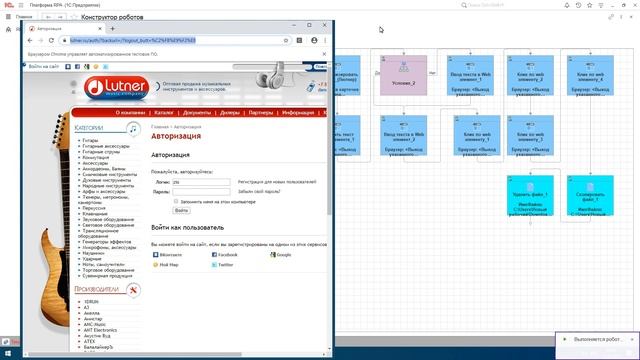Viewport: 640px width, 360px height.
Task: Open the О компании menu item
Action: point(130,113)
